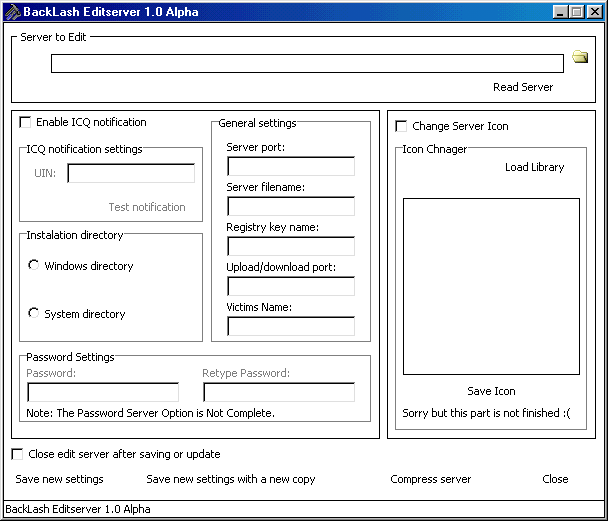Tick the Change Server Icon checkbox

tap(401, 127)
